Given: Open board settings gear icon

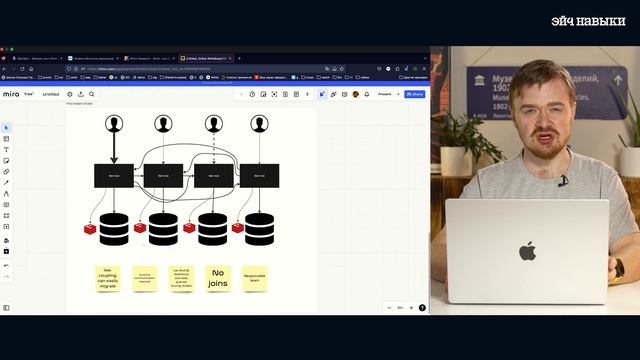Looking at the screenshot, I should click(x=70, y=94).
